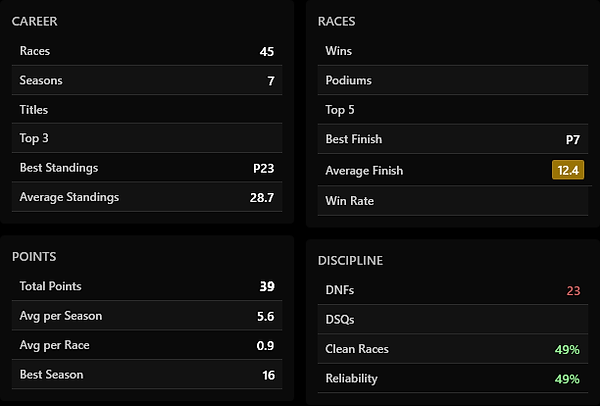Select the Avg per Race label
Image resolution: width=600 pixels, height=406 pixels.
54,345
